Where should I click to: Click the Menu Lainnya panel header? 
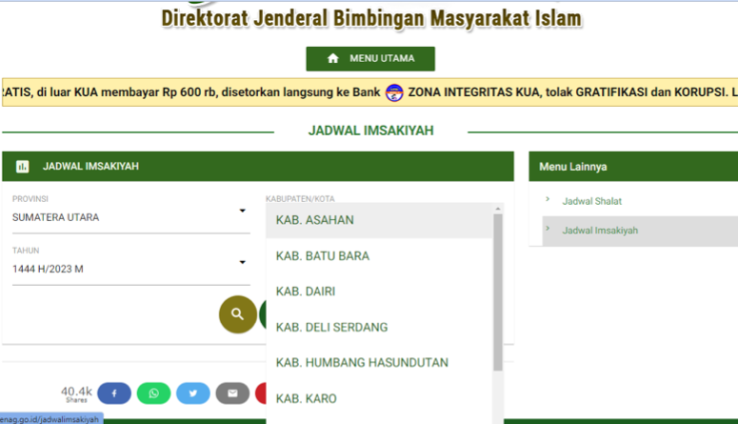tap(633, 167)
